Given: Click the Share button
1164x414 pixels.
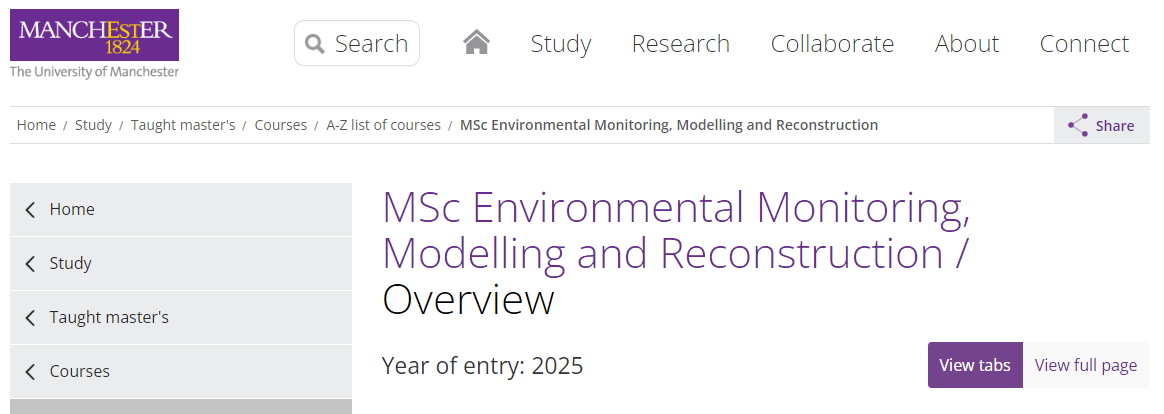Looking at the screenshot, I should coord(1102,125).
